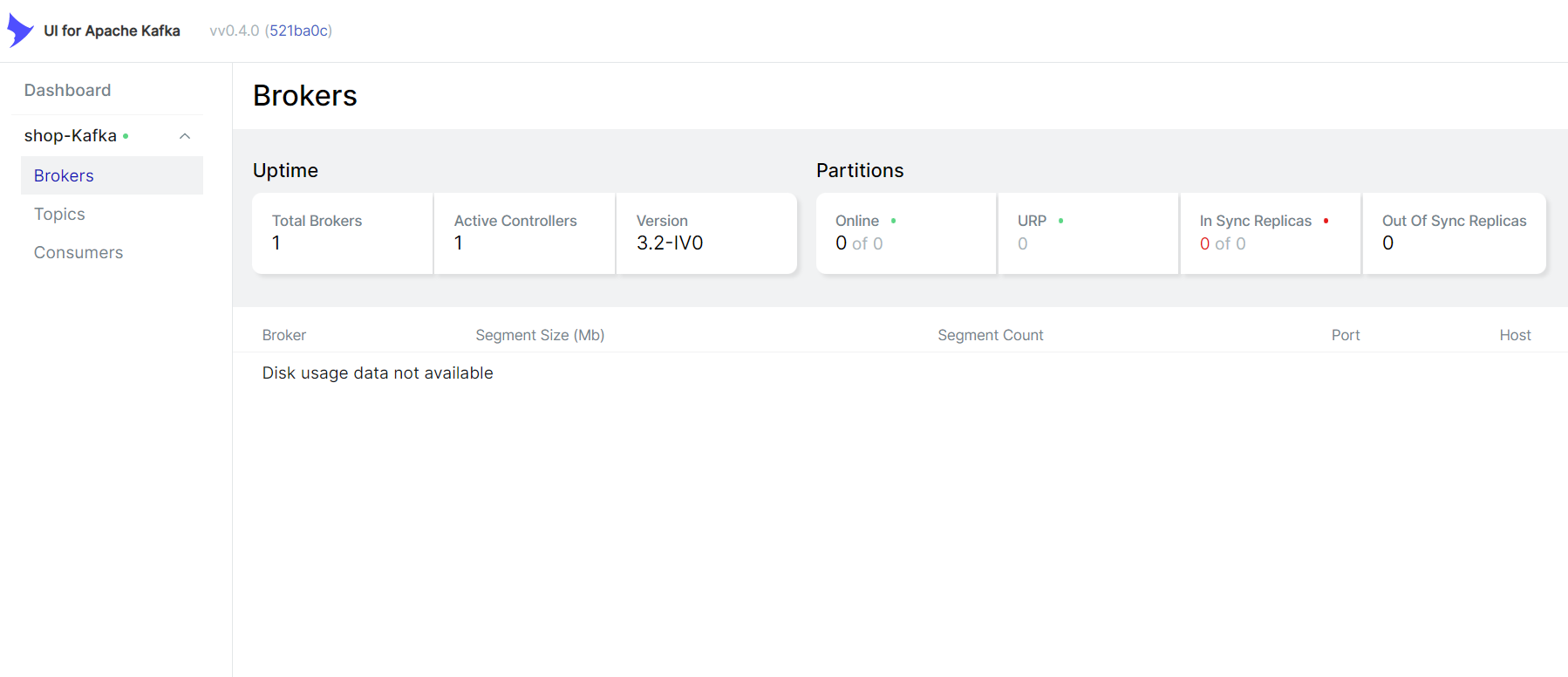This screenshot has height=677, width=1568.
Task: Click the 521ba0c commit link
Action: 299,30
